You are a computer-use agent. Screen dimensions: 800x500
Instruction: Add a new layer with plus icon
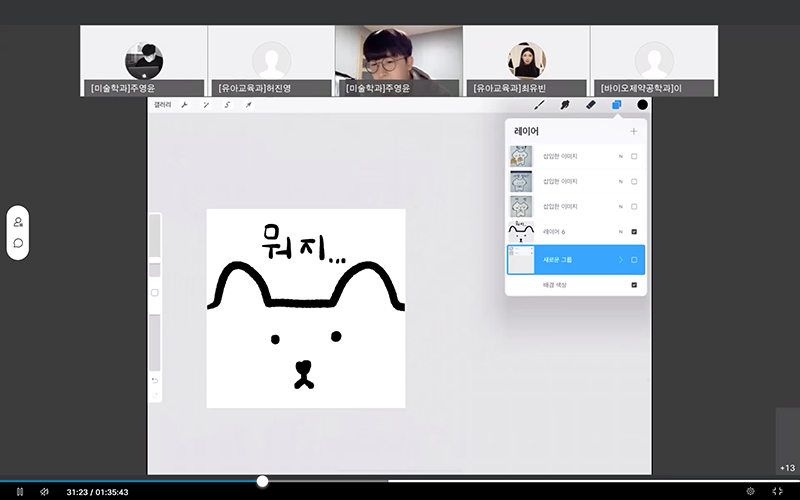pyautogui.click(x=633, y=131)
